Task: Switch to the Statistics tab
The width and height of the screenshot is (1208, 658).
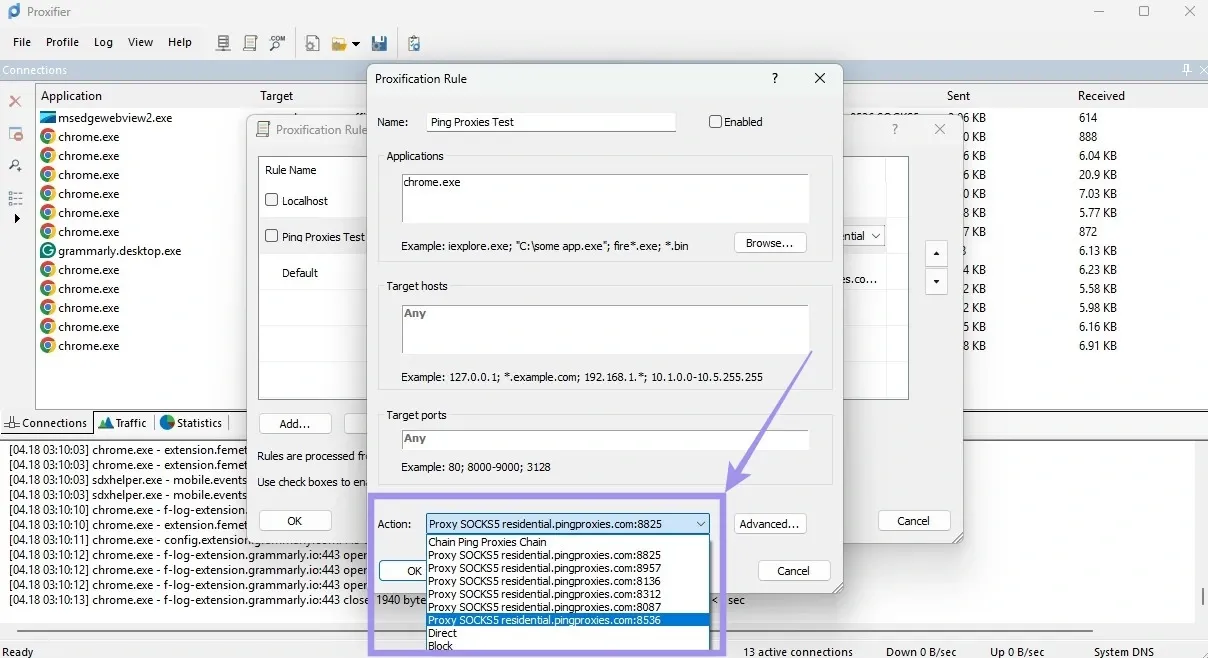Action: [x=191, y=423]
